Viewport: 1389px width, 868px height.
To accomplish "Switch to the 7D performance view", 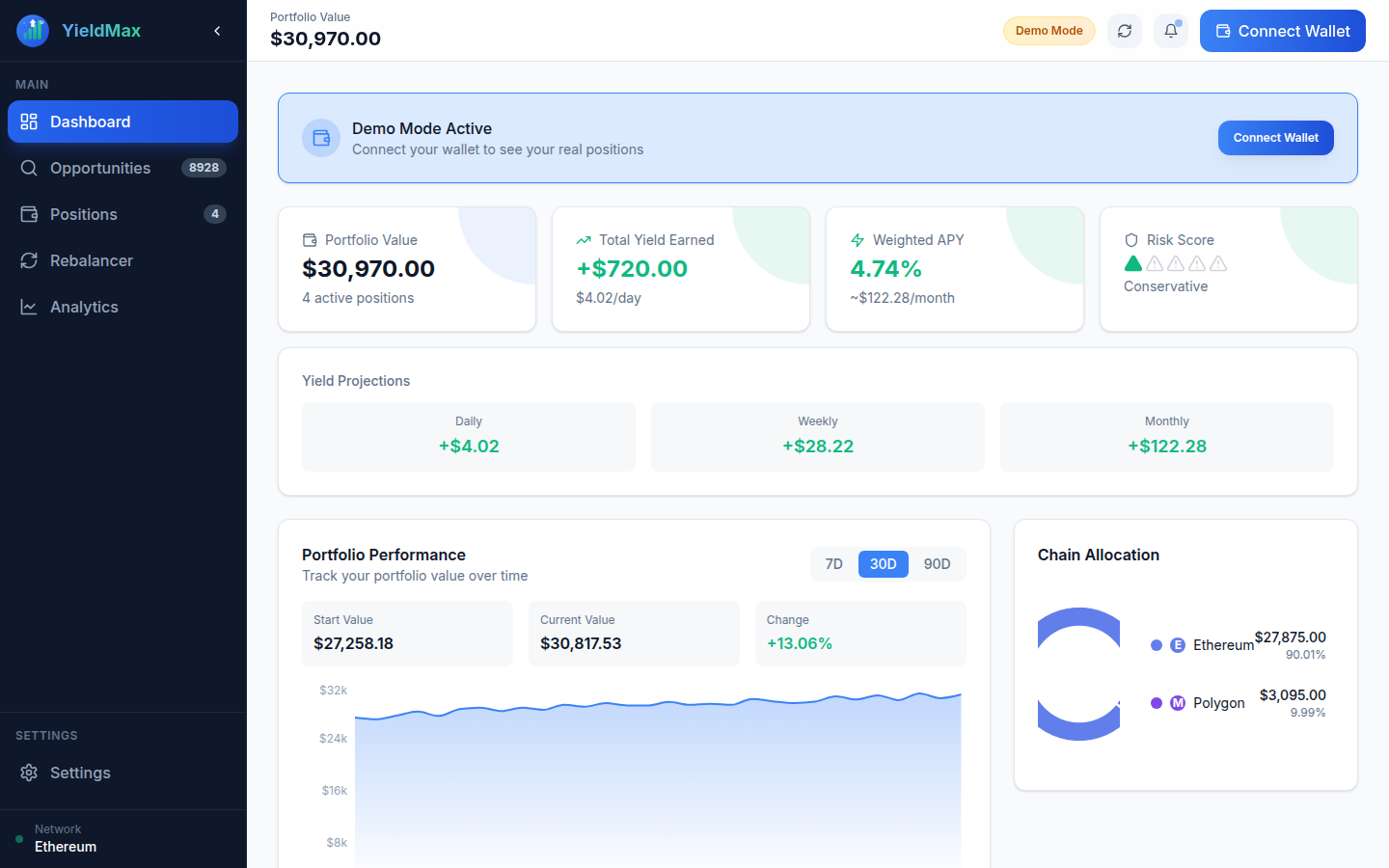I will (x=833, y=564).
